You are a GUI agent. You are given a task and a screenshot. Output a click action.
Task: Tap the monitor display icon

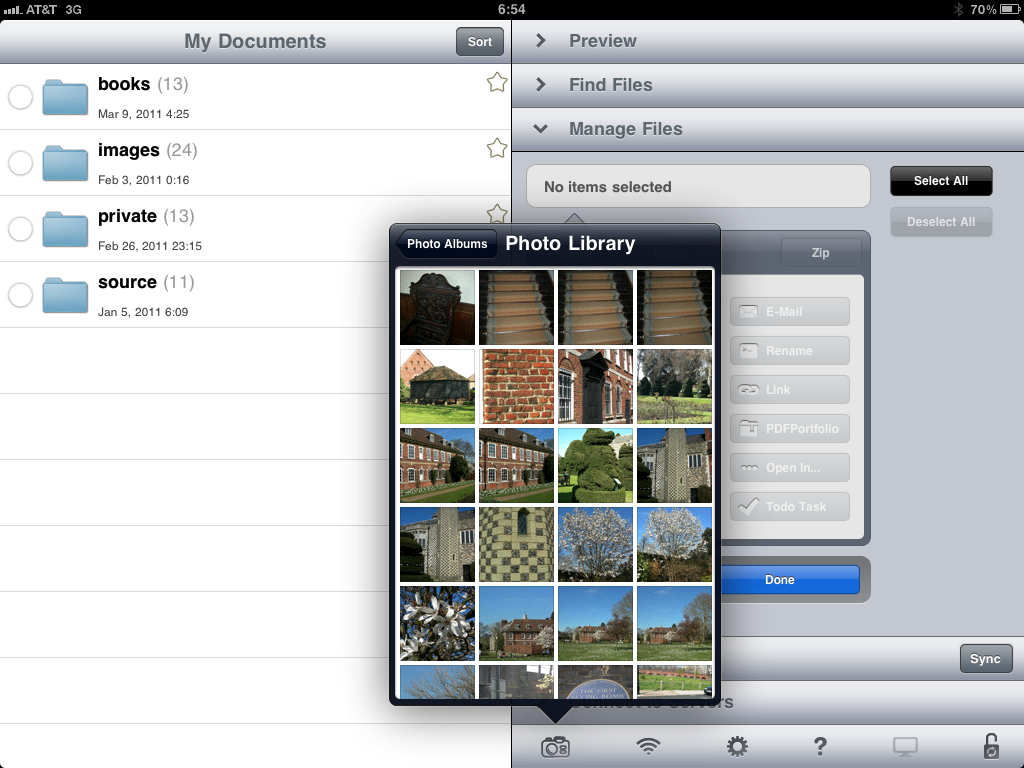(905, 746)
